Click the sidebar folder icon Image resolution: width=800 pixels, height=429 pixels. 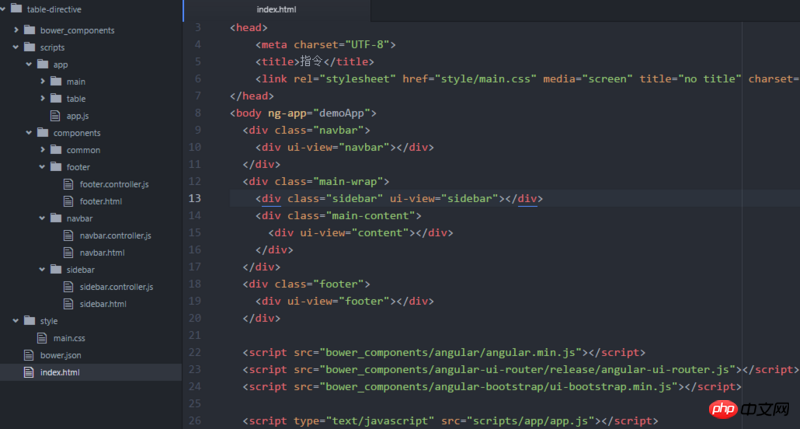click(56, 269)
